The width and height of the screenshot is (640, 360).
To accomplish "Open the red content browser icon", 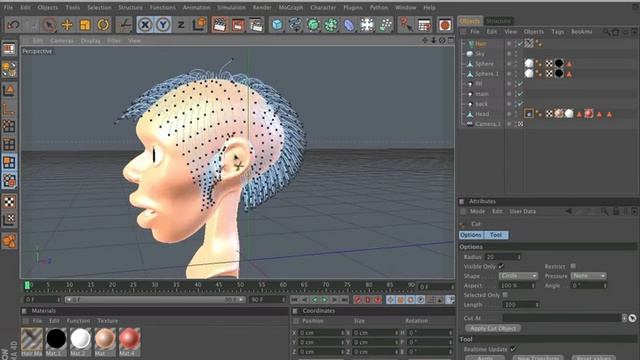I will tap(445, 25).
